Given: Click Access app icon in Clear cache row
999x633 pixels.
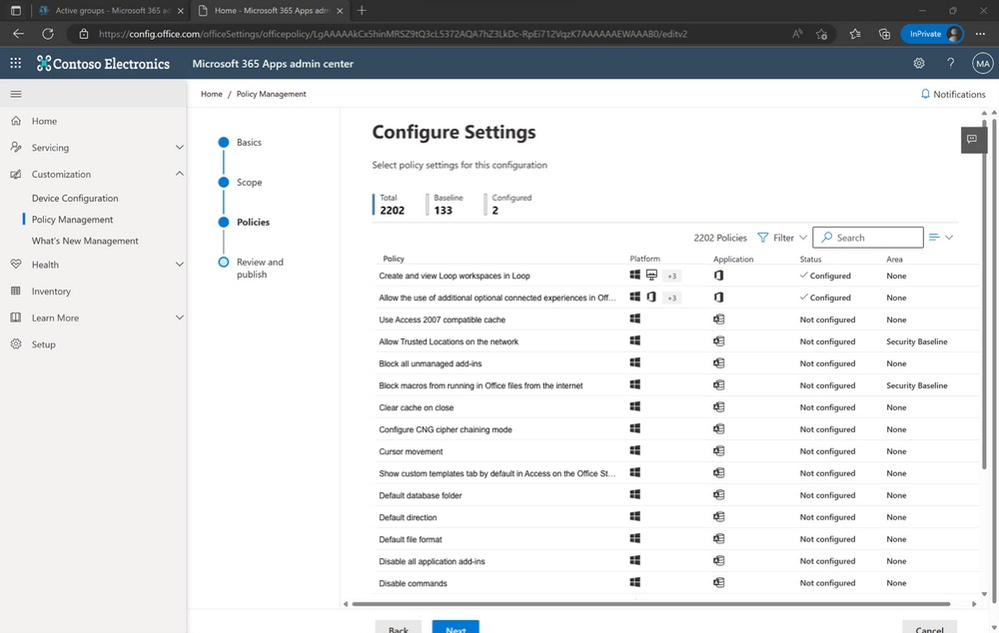Looking at the screenshot, I should click(x=719, y=407).
